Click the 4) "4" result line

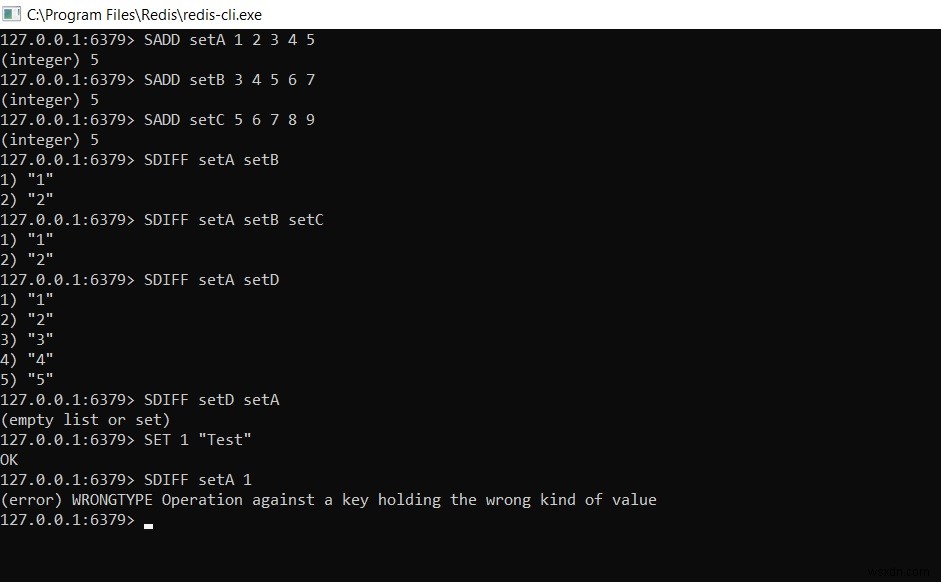coord(27,360)
